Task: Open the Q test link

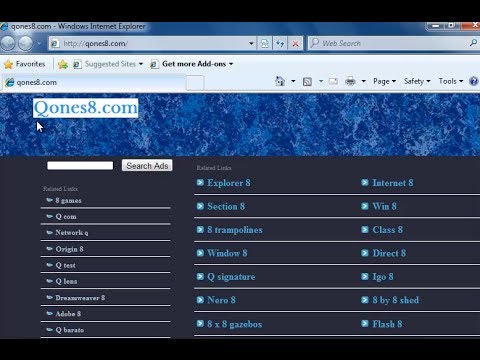Action: (65, 265)
